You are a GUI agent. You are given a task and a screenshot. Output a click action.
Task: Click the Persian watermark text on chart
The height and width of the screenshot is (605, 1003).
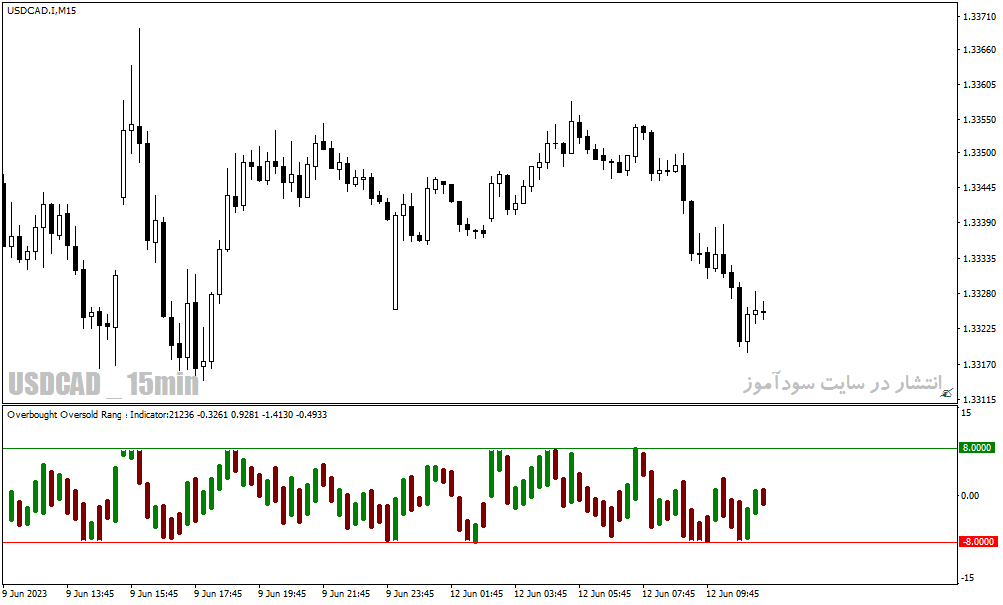click(842, 383)
